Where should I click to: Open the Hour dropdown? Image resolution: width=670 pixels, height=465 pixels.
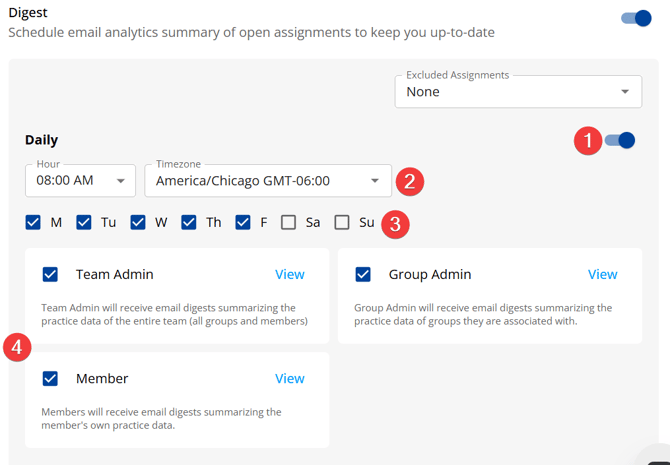pyautogui.click(x=80, y=181)
